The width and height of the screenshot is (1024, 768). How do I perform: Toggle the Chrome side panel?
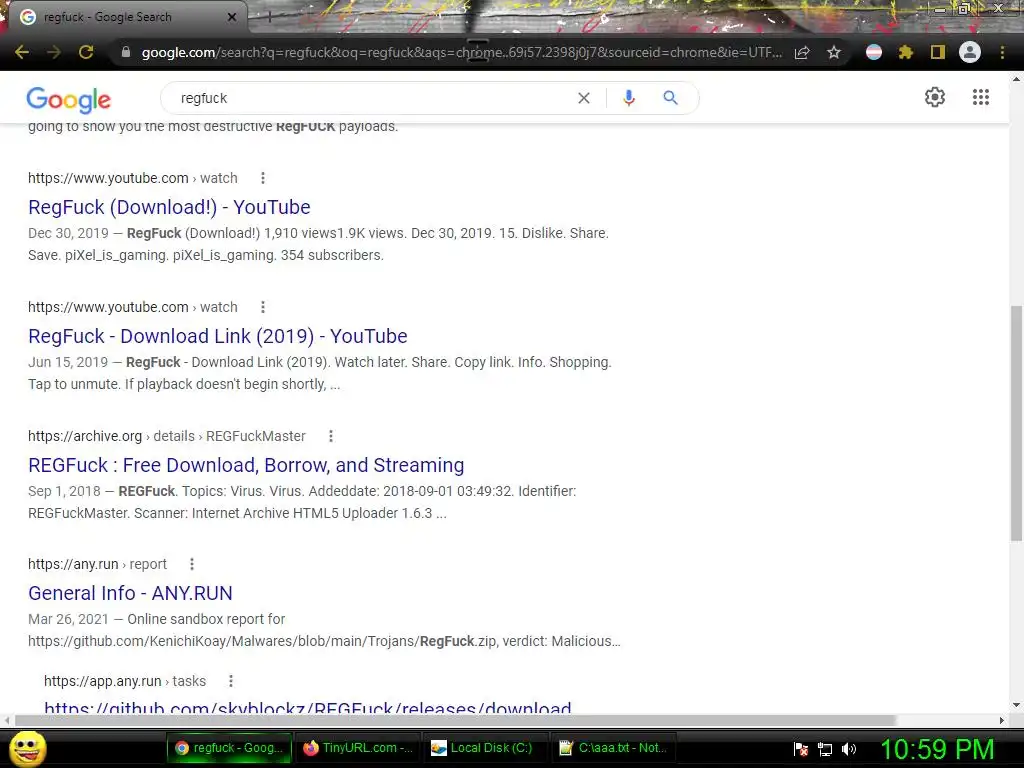pyautogui.click(x=938, y=52)
